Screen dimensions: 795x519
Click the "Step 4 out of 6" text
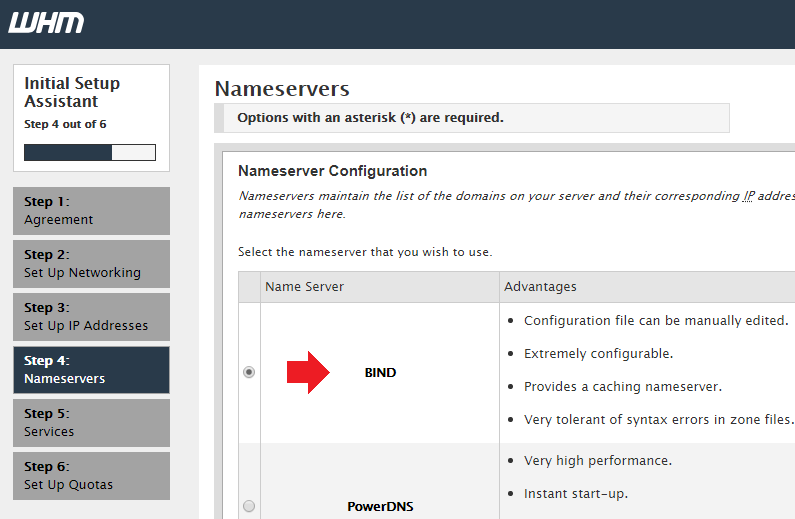click(x=65, y=124)
